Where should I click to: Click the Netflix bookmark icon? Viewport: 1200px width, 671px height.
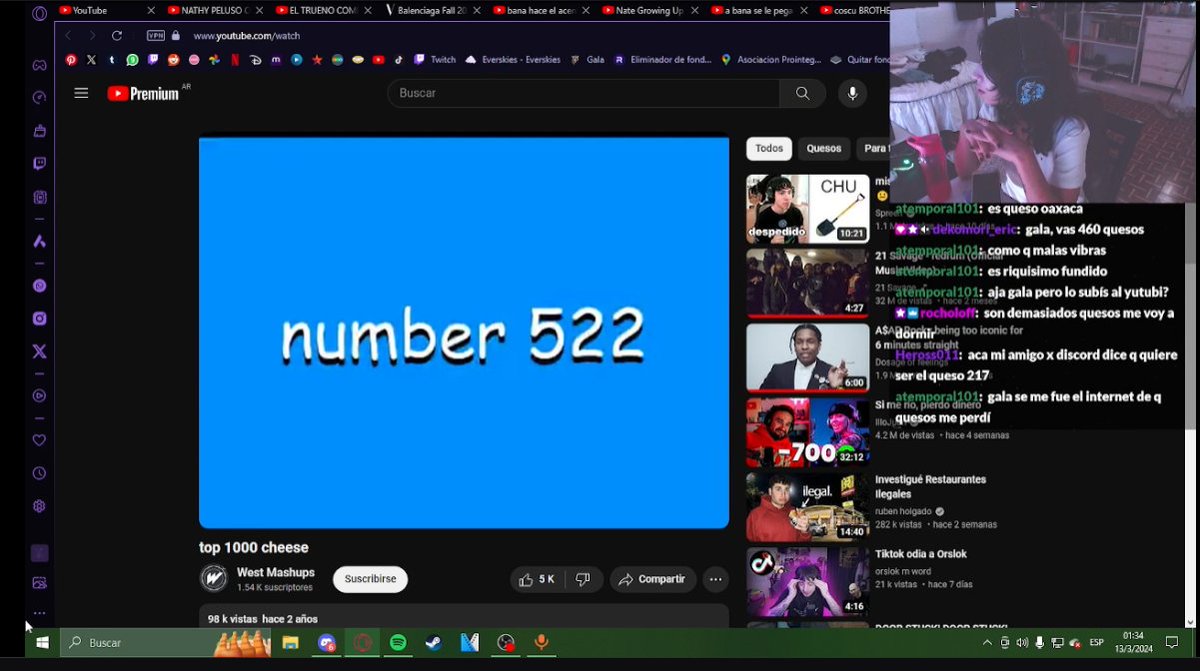pos(235,60)
